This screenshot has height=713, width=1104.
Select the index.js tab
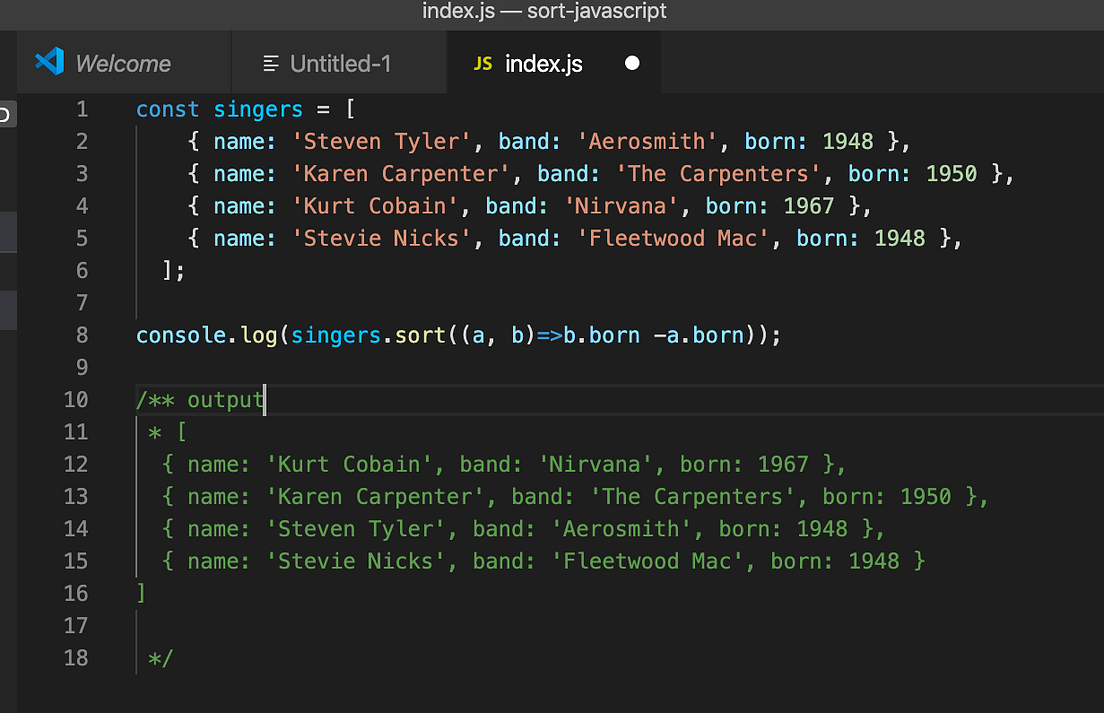(543, 62)
